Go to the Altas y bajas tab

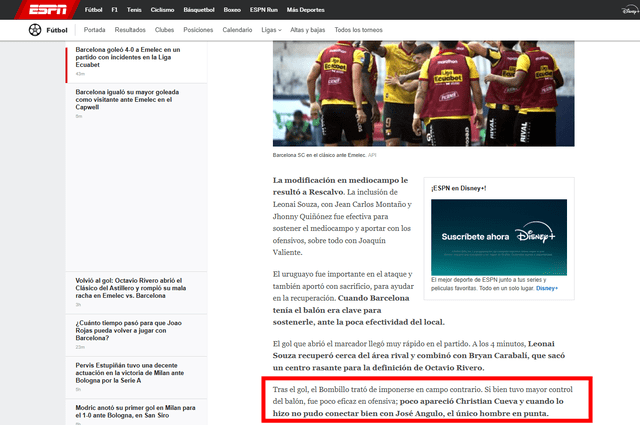[307, 30]
